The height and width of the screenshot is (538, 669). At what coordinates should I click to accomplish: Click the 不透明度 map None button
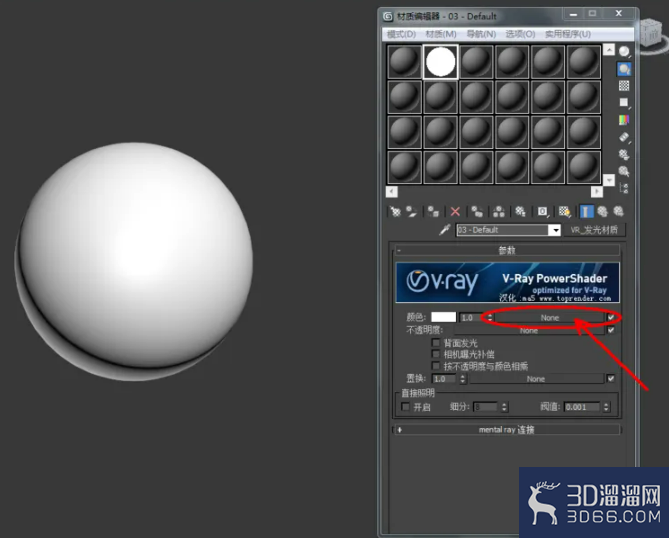529,331
